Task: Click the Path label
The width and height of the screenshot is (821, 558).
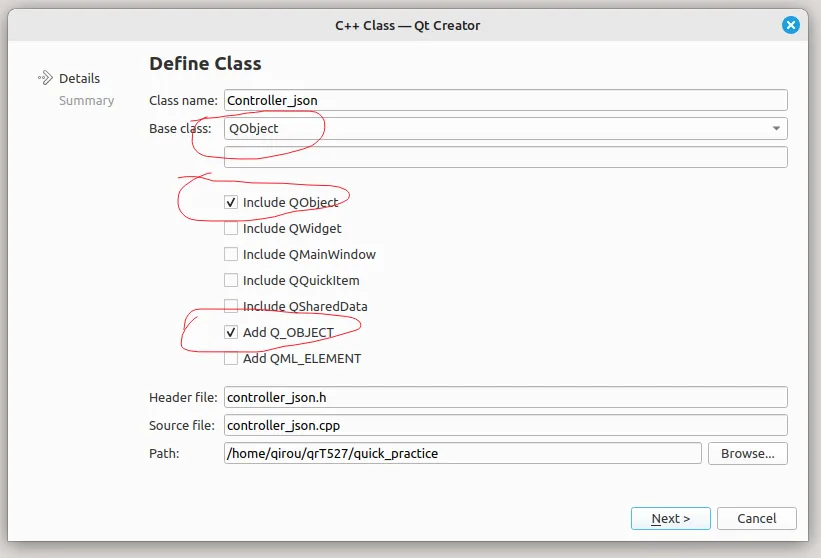Action: pyautogui.click(x=164, y=453)
